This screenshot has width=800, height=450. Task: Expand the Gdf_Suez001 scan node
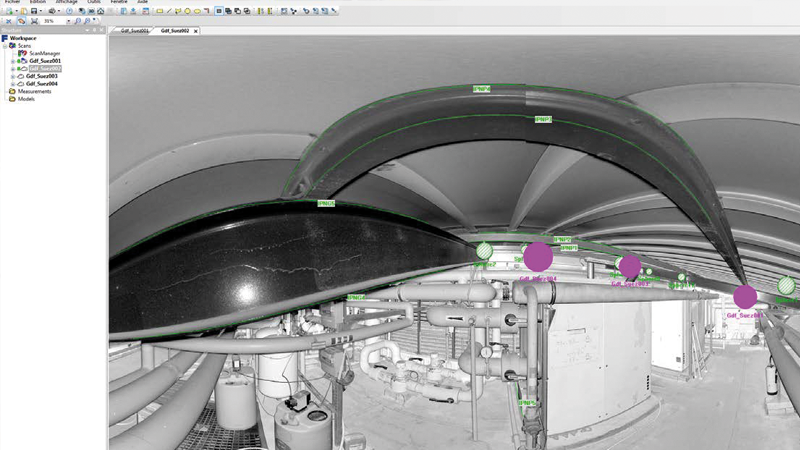click(13, 61)
